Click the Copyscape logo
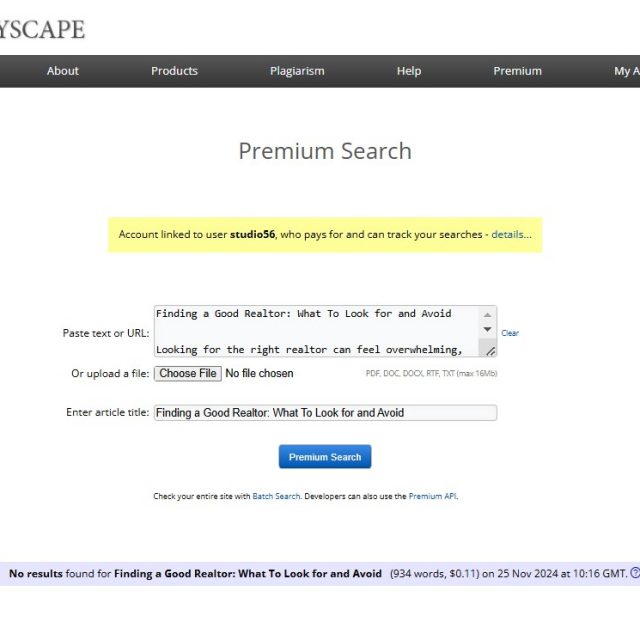Screen dimensions: 640x640 (42, 29)
